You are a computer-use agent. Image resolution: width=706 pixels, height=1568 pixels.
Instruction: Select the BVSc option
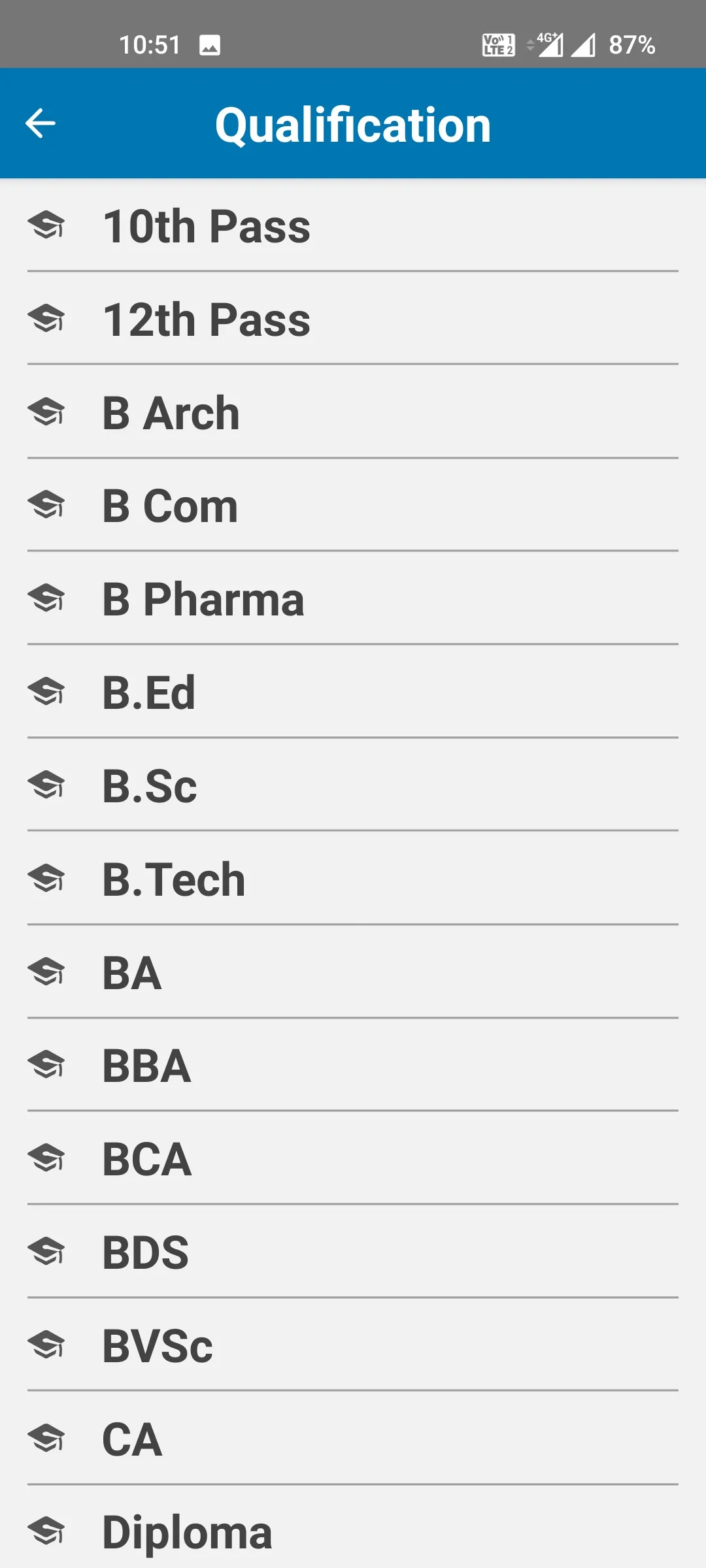click(353, 1345)
